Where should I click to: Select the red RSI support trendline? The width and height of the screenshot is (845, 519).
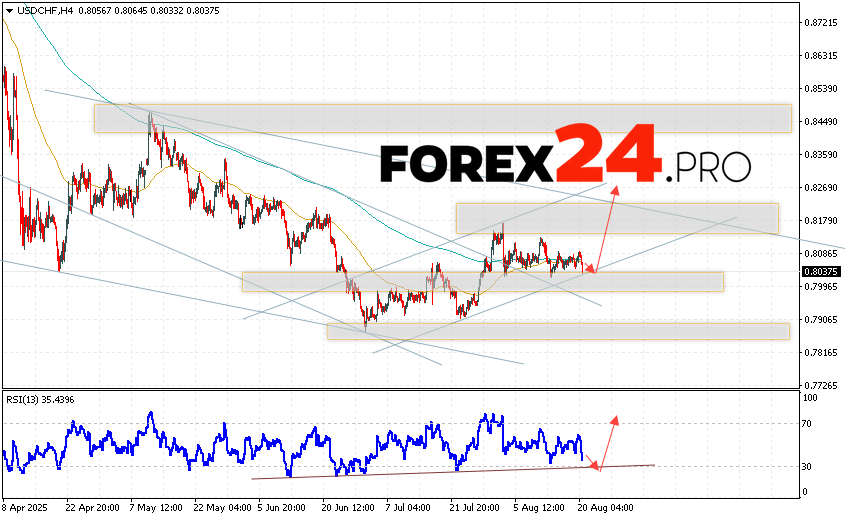point(400,473)
